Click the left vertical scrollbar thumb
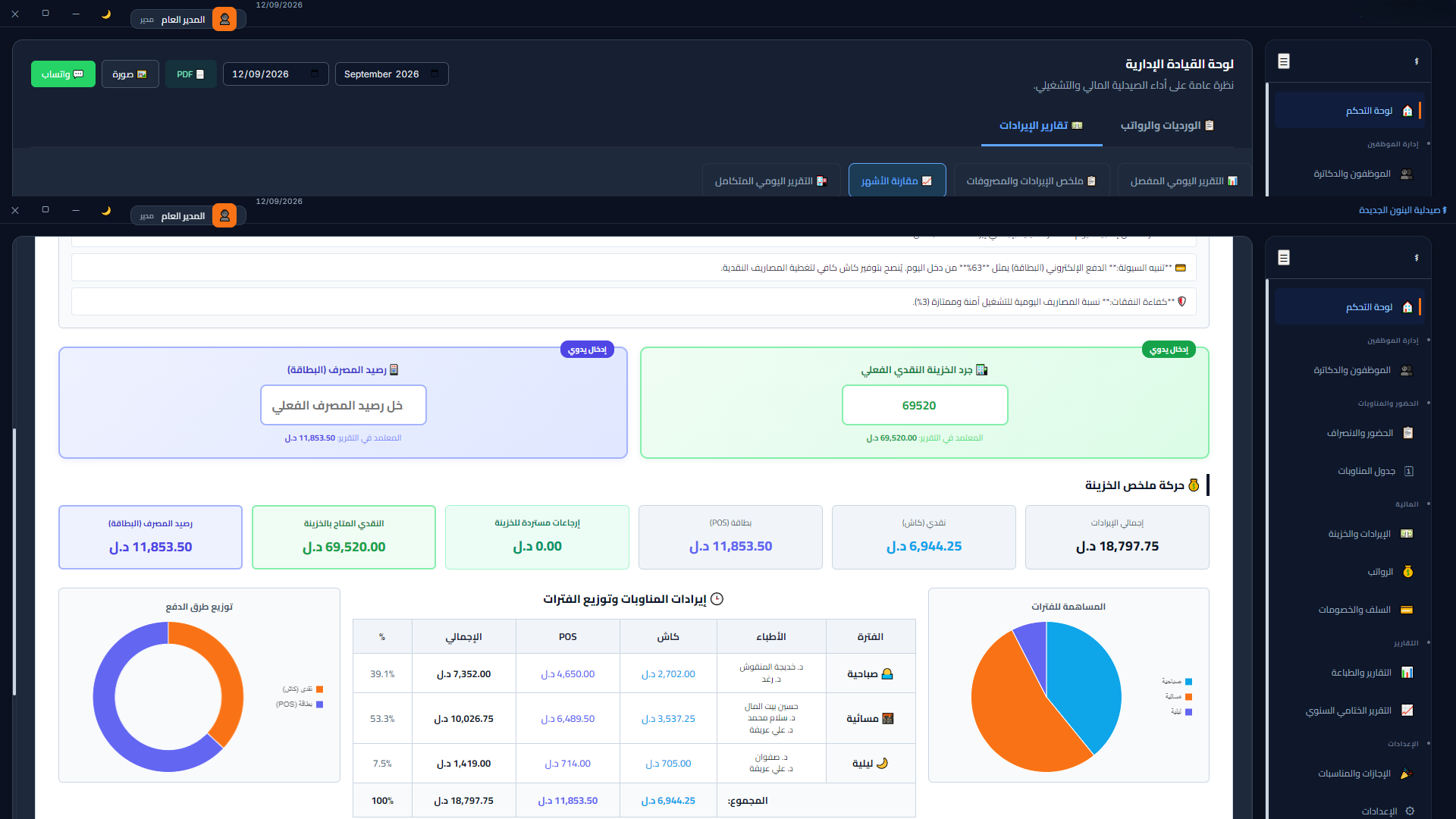The width and height of the screenshot is (1456, 819). (x=14, y=562)
